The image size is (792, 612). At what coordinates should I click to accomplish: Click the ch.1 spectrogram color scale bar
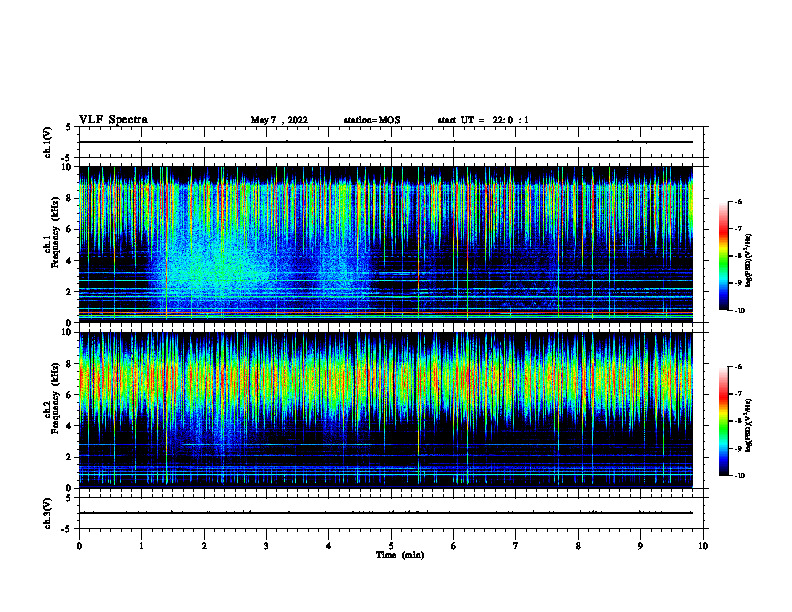pyautogui.click(x=723, y=256)
